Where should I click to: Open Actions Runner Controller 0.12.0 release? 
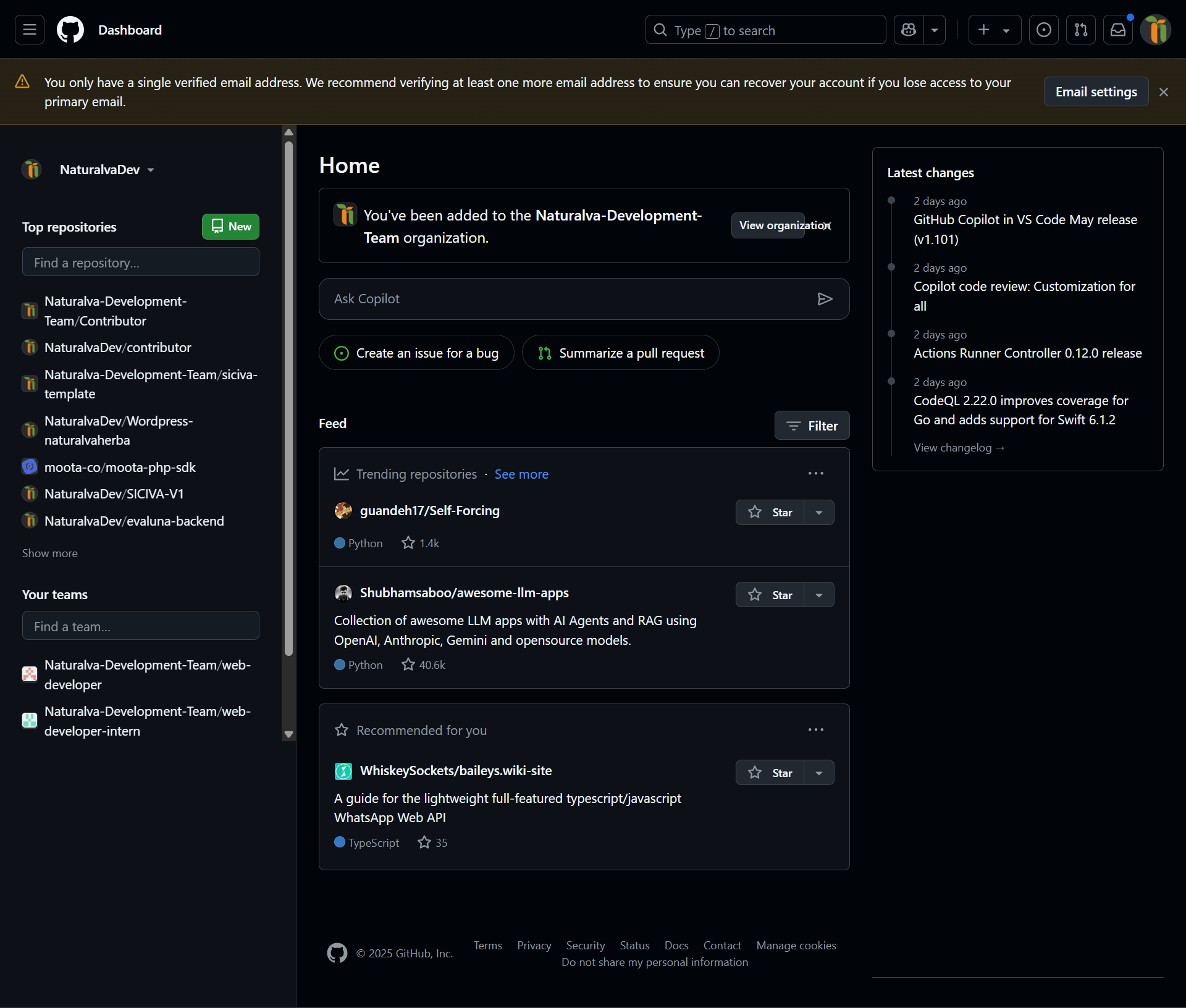point(1027,353)
